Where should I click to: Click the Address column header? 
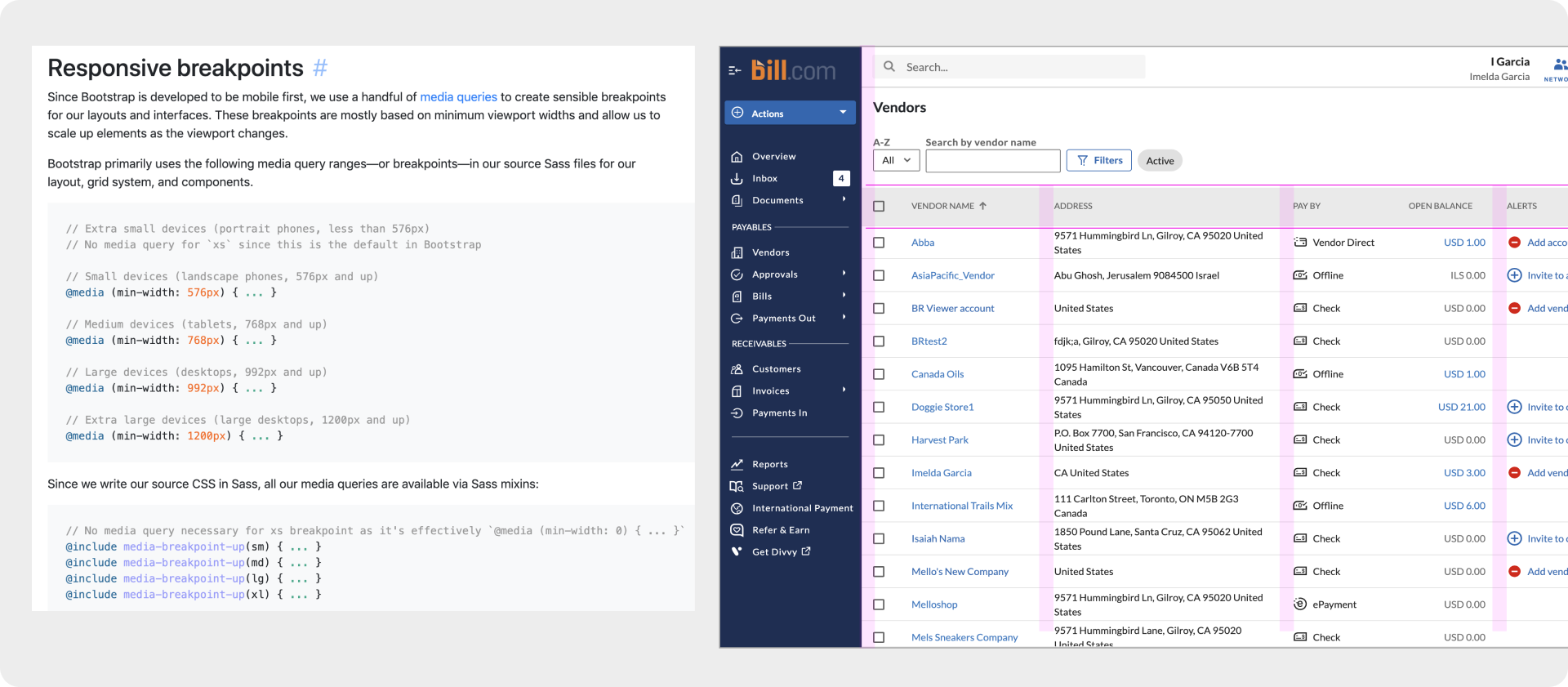click(x=1073, y=206)
